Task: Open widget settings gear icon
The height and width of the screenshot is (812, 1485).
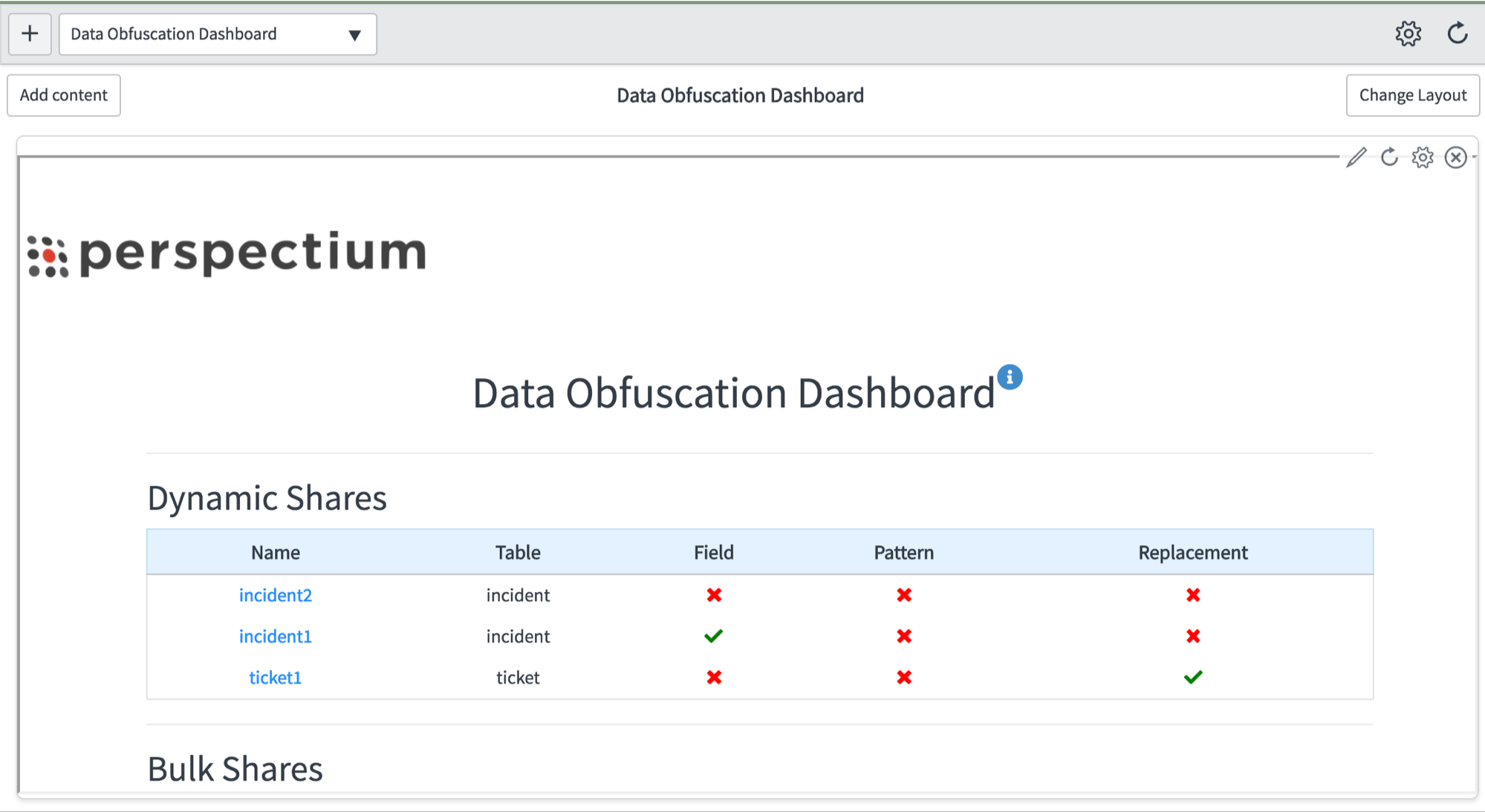Action: click(x=1423, y=157)
